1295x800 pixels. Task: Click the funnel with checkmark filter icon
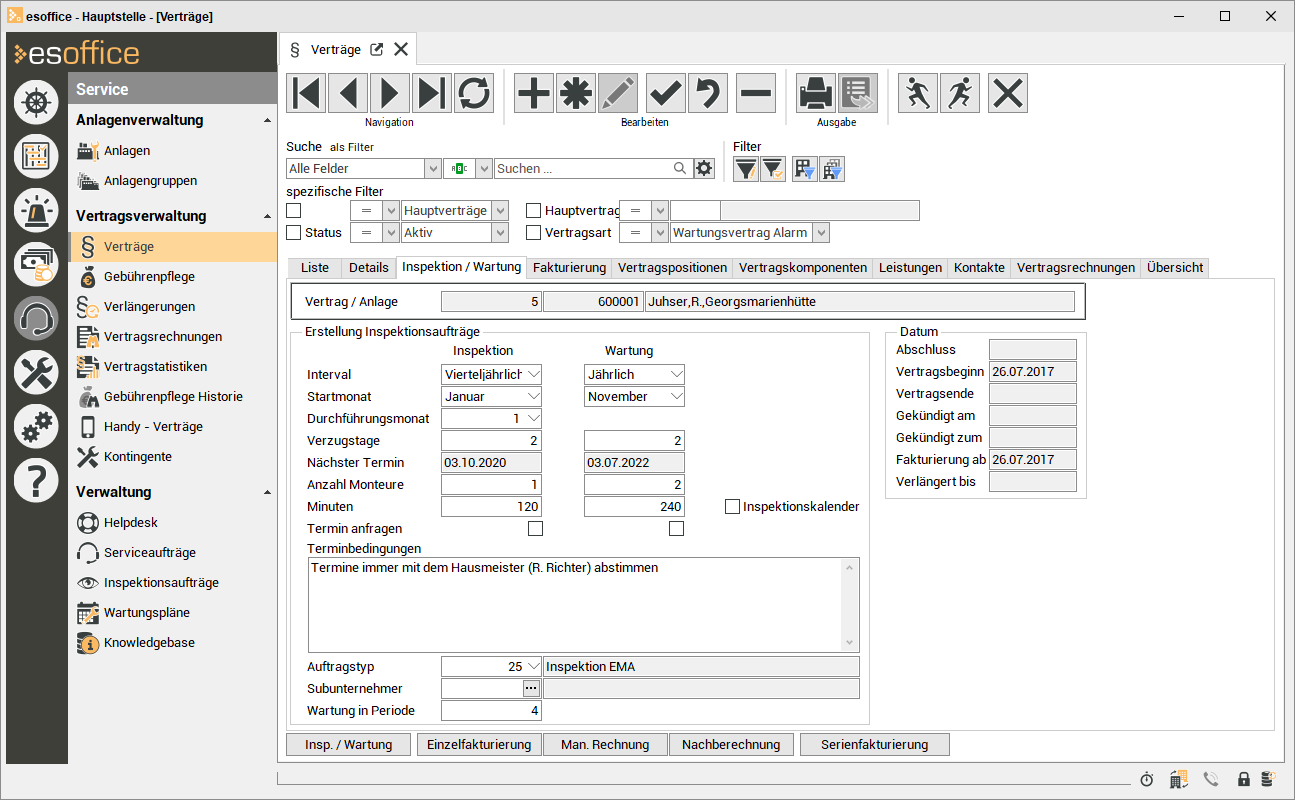click(772, 169)
